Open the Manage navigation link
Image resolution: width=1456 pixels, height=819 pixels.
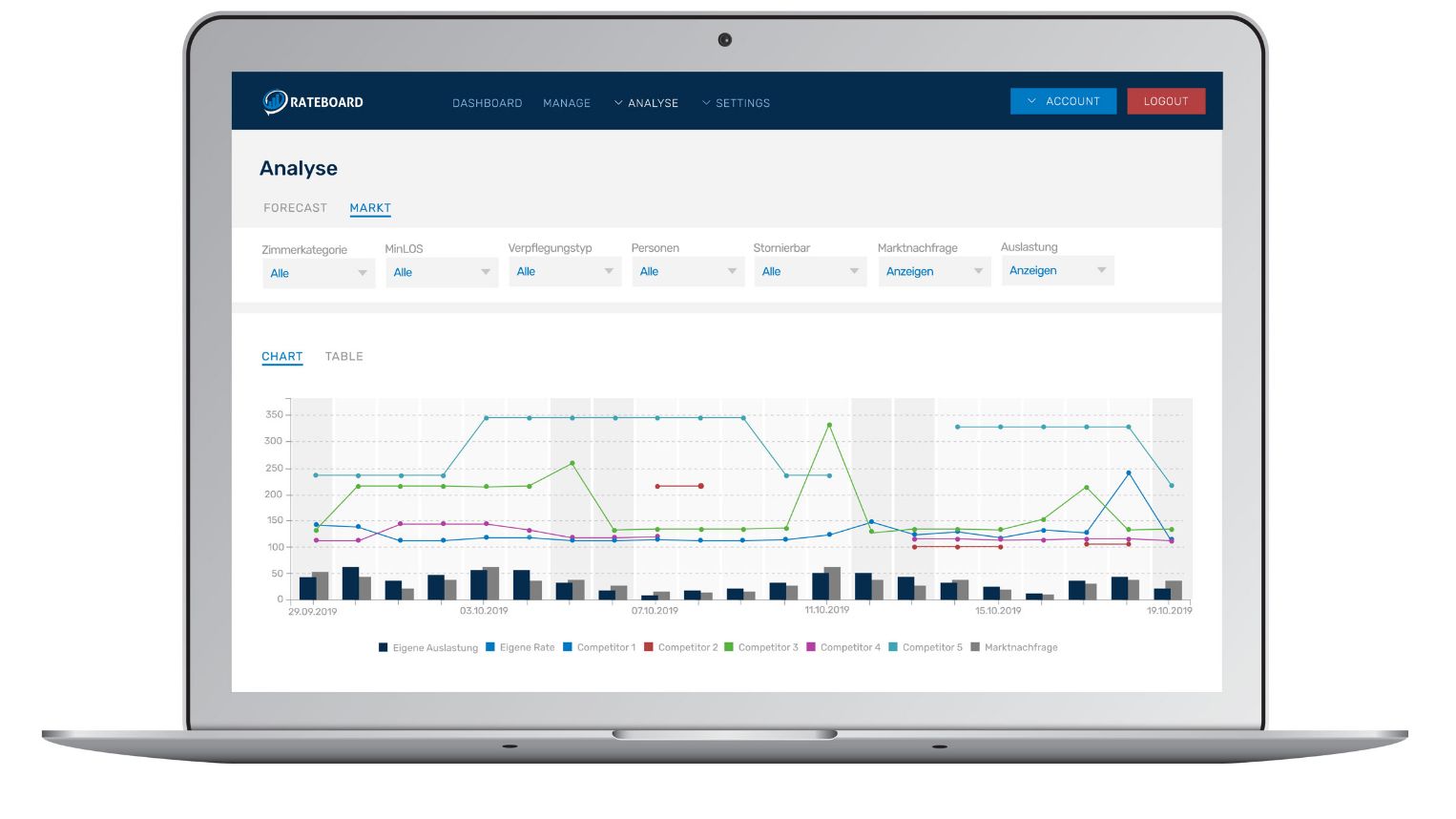click(x=567, y=103)
